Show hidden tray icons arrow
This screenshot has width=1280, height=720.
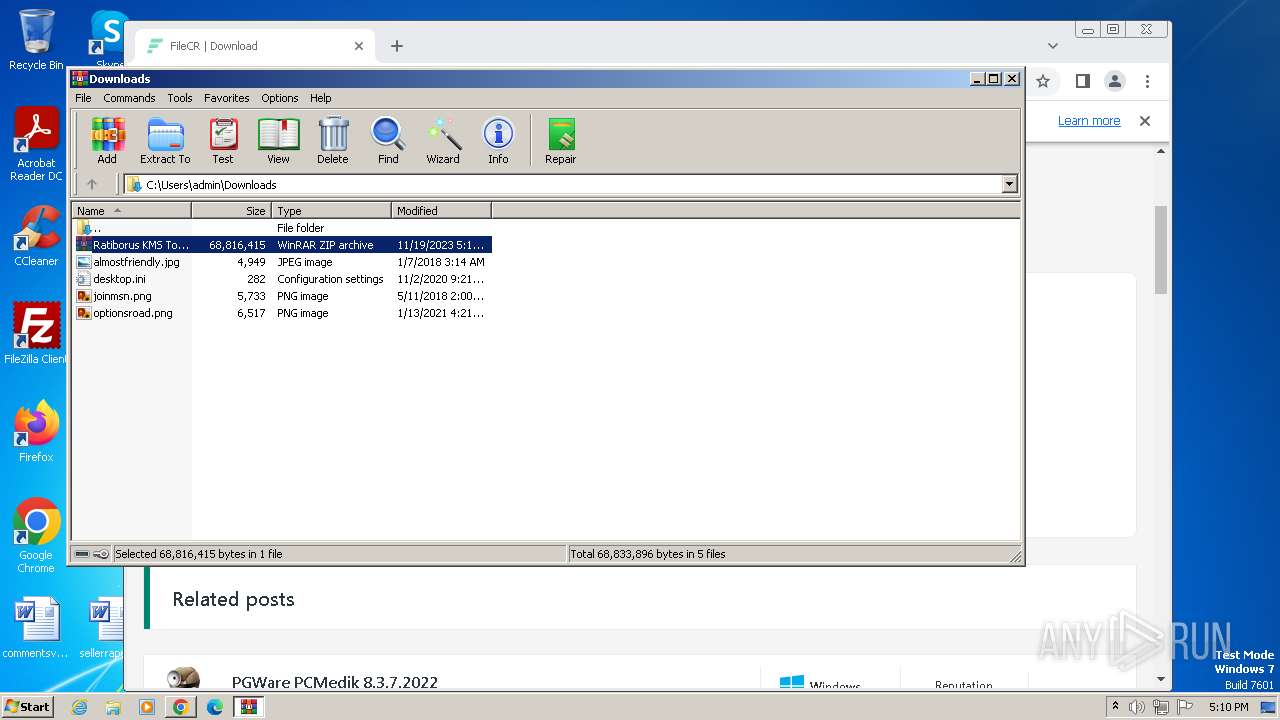pyautogui.click(x=1115, y=707)
